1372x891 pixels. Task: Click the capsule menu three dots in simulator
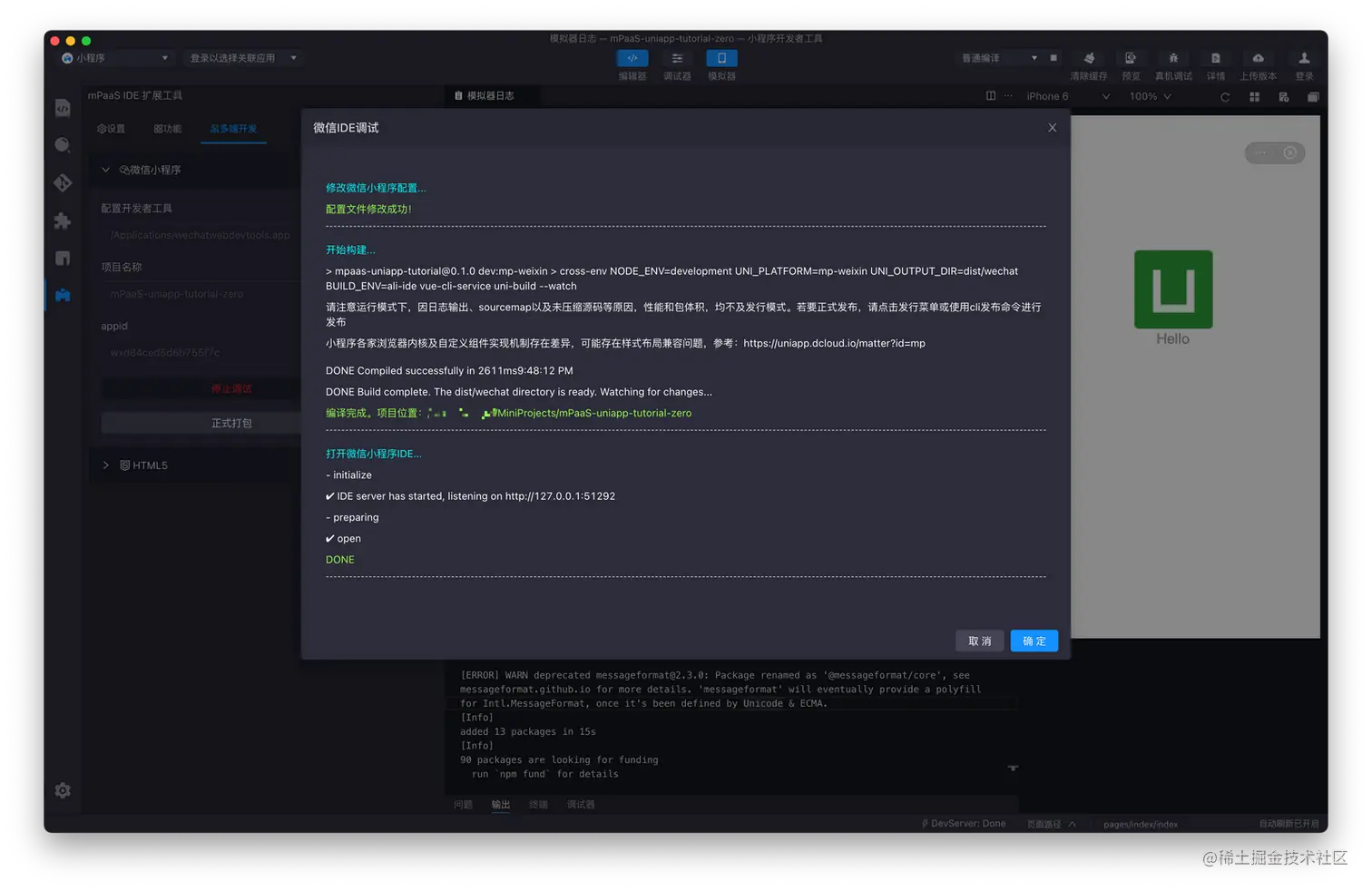(x=1260, y=152)
